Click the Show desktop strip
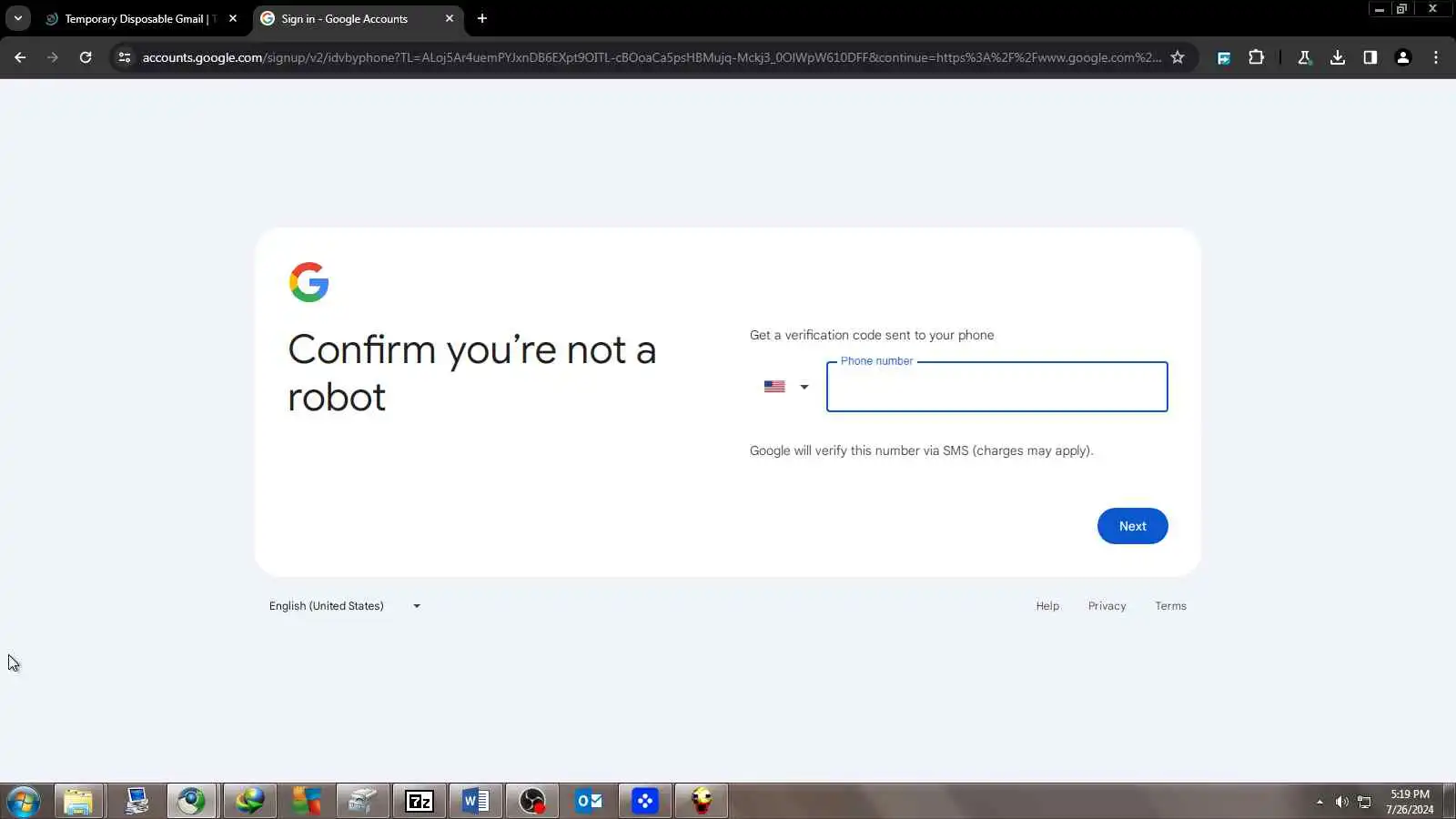The image size is (1456, 819). point(1449,801)
